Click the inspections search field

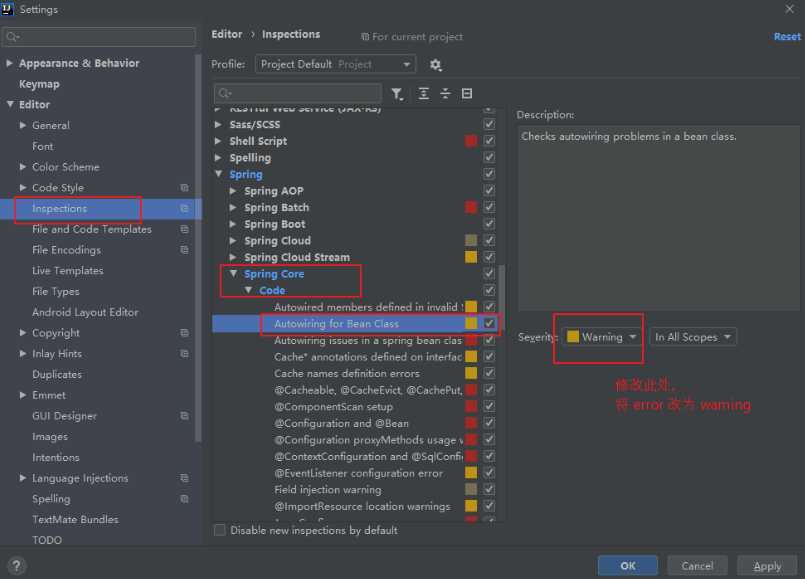298,94
